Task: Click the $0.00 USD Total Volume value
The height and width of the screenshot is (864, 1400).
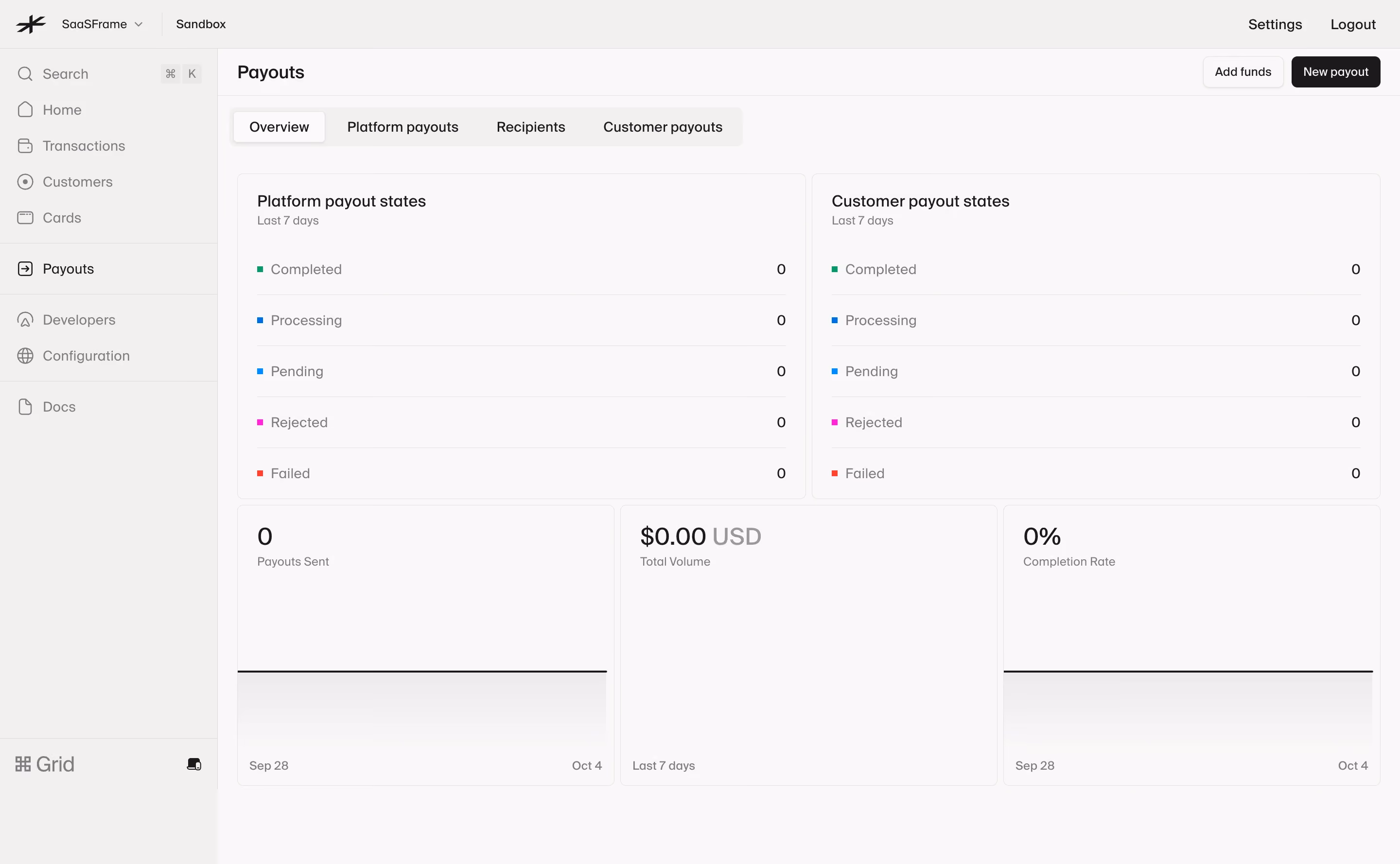Action: (x=700, y=536)
